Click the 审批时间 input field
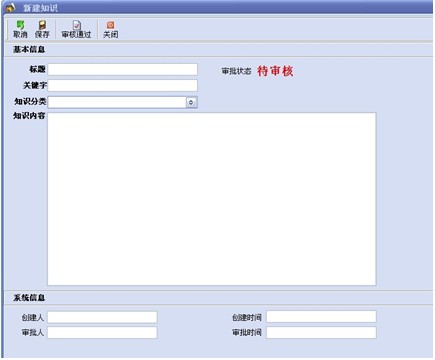Viewport: 435px width, 360px height. (x=321, y=333)
